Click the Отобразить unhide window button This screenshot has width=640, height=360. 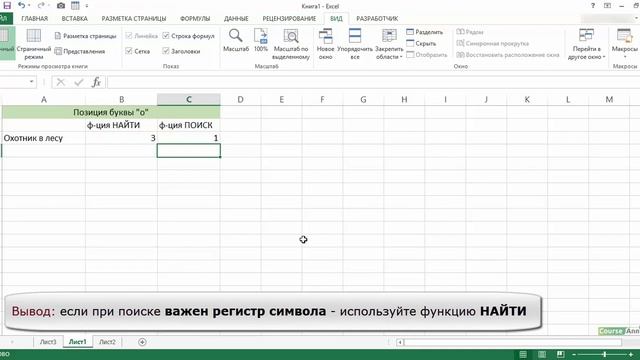pos(427,55)
